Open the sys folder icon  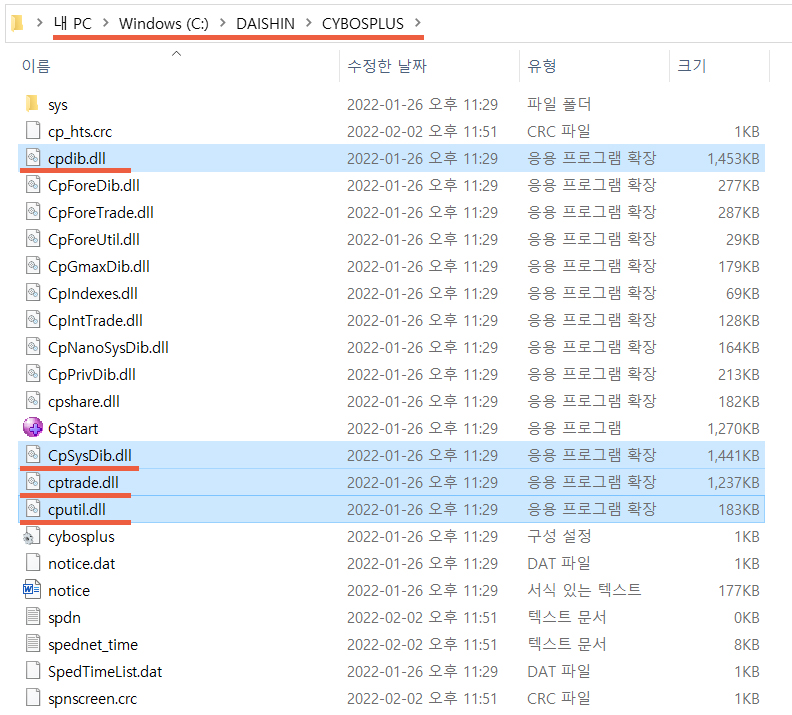tap(32, 104)
